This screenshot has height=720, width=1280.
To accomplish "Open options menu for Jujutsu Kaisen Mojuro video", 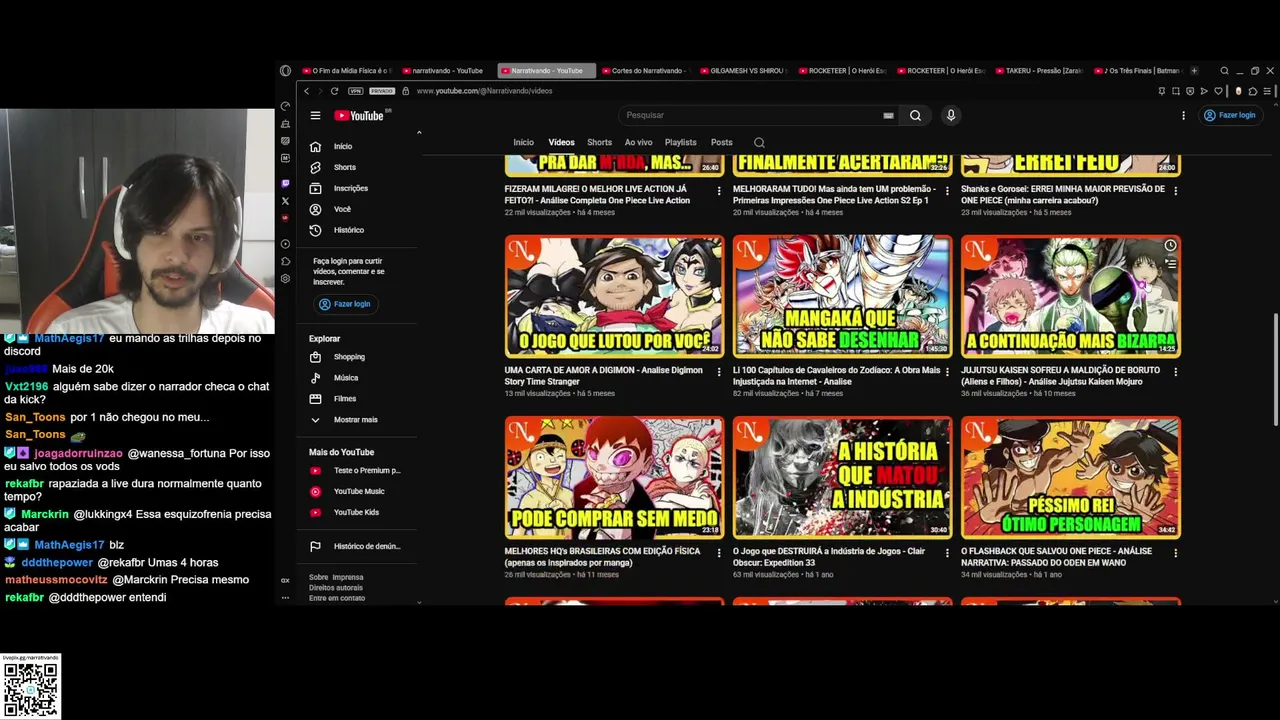I will tap(1175, 372).
